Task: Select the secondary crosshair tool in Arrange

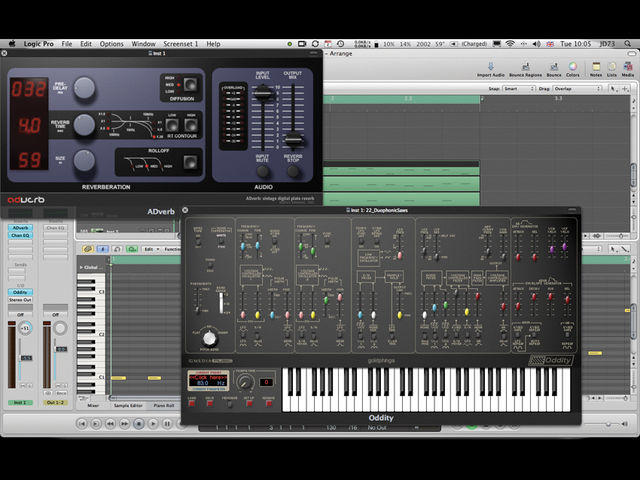Action: 625,89
